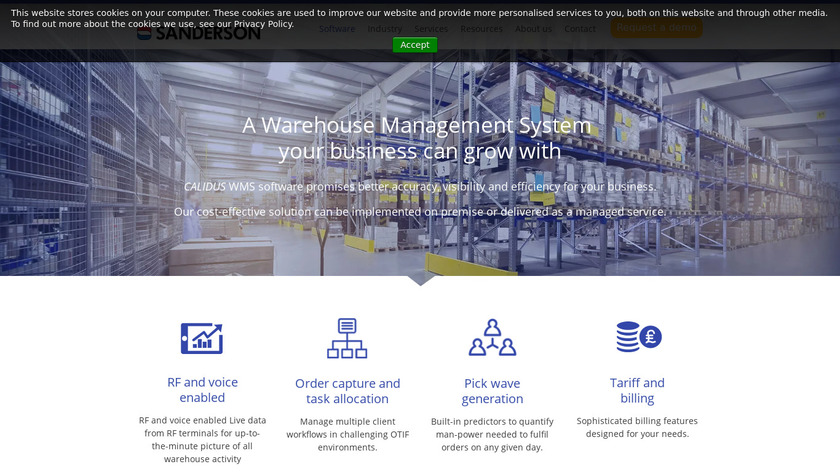Accept the cookie notice
Screen dimensions: 840x472
[415, 45]
